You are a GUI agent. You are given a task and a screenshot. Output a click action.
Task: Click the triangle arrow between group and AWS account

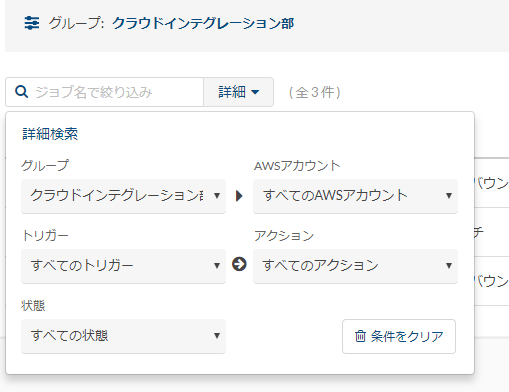pos(239,196)
